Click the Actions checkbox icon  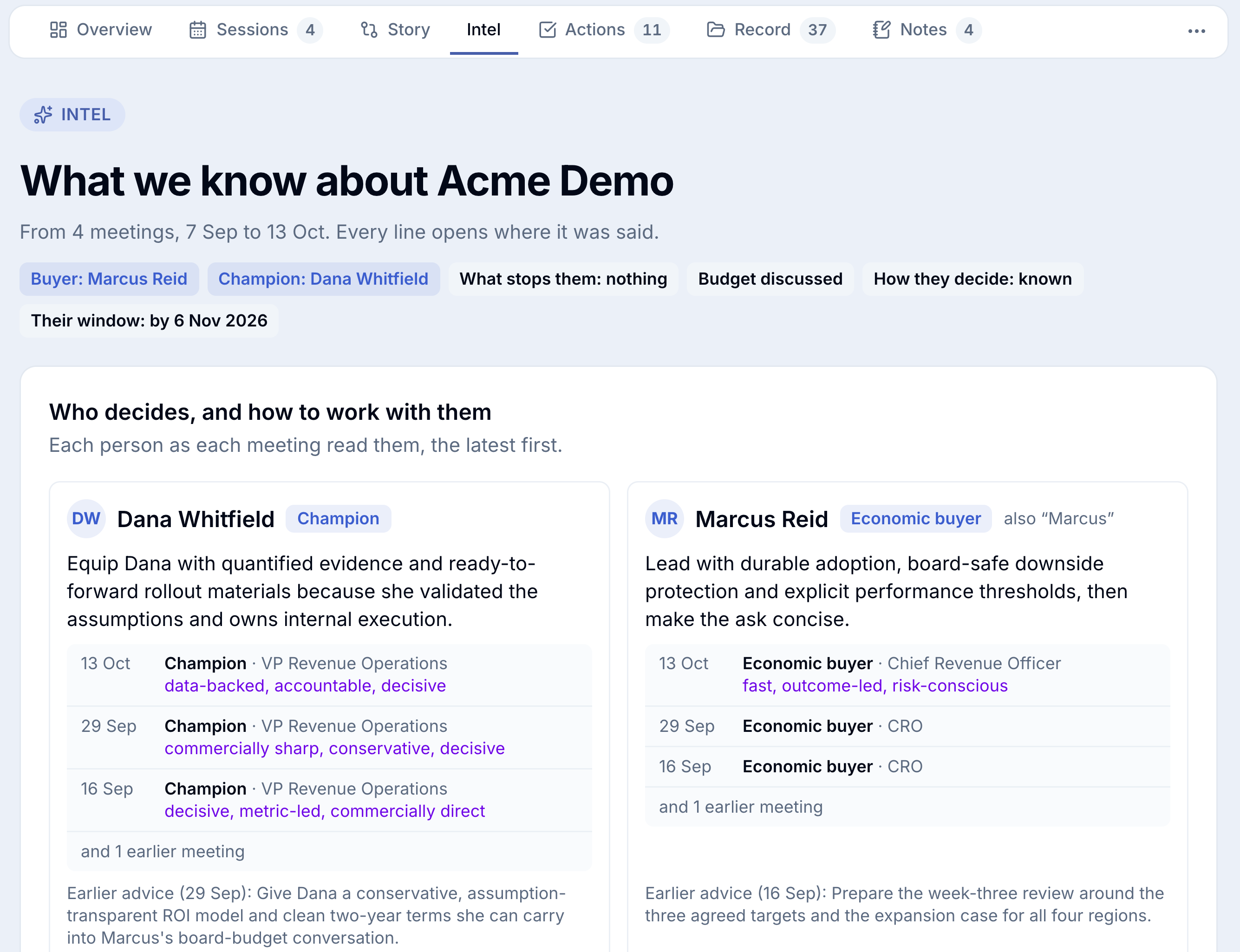click(547, 29)
